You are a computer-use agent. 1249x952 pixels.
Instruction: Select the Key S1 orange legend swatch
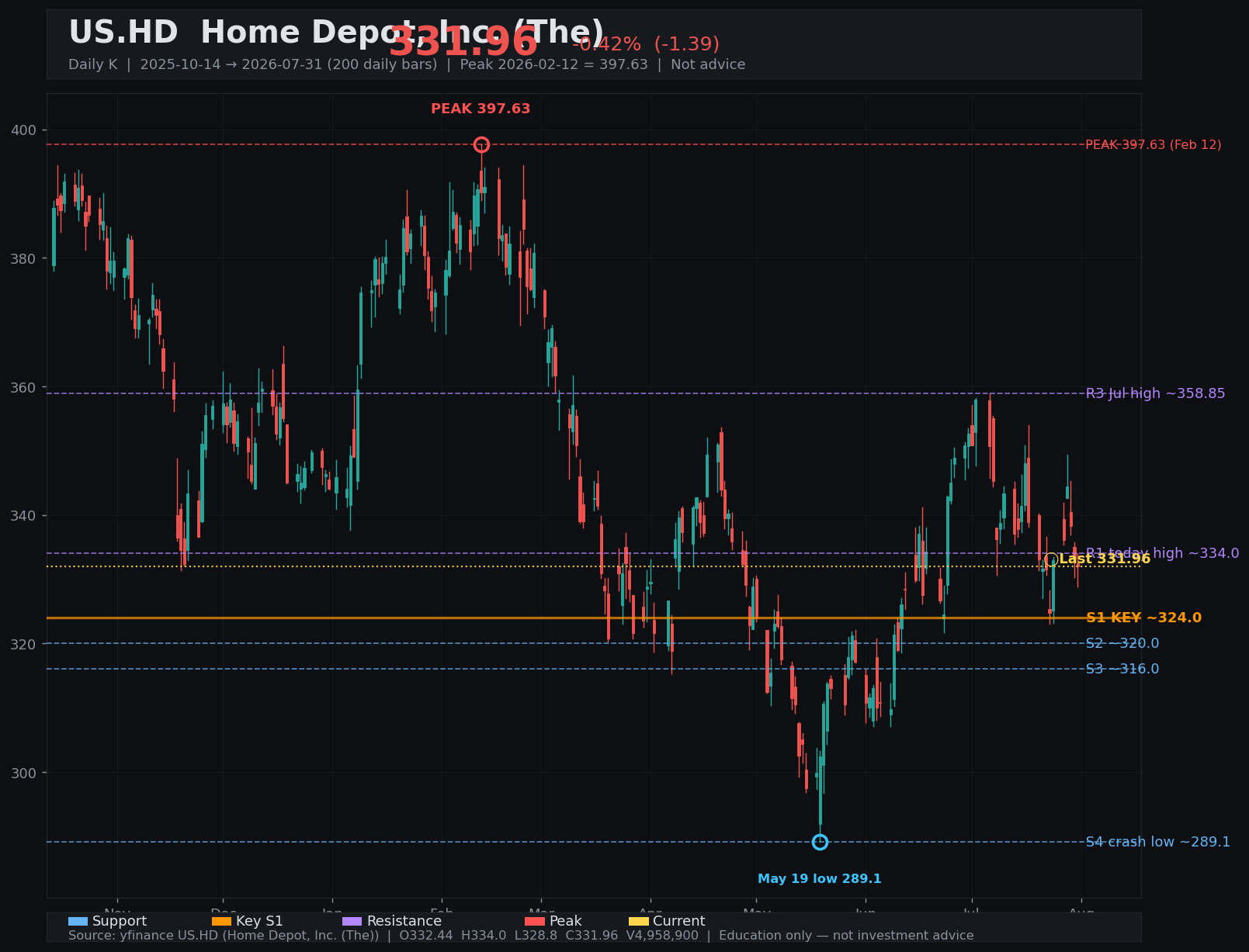(x=221, y=922)
